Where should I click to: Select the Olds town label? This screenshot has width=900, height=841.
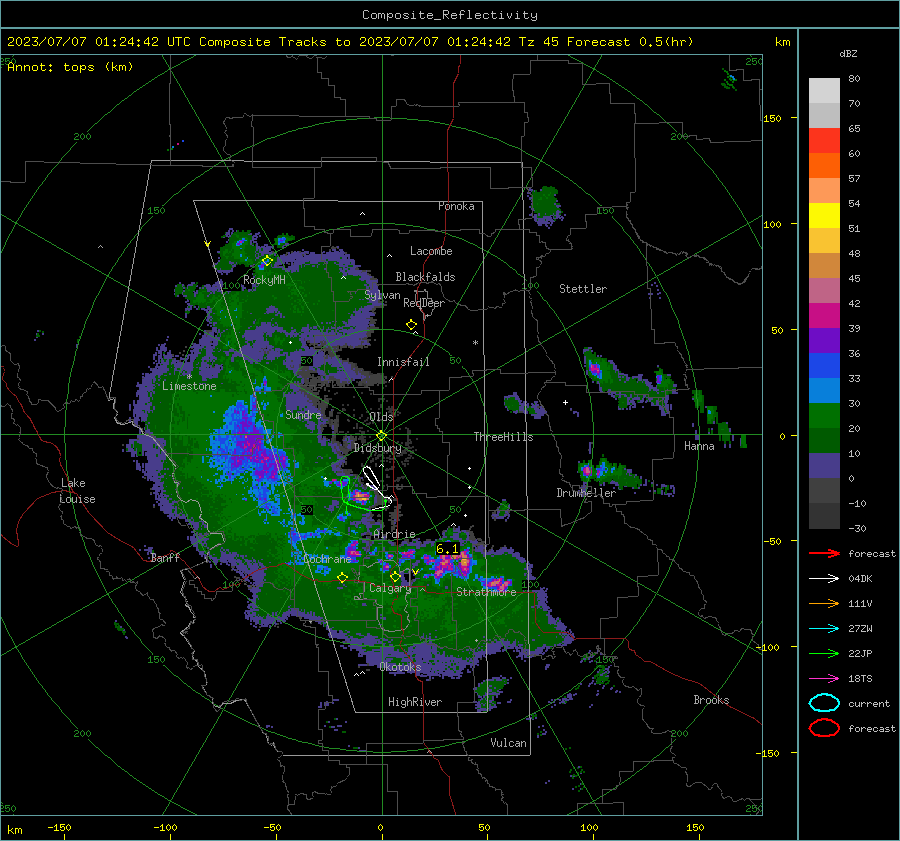[x=381, y=417]
